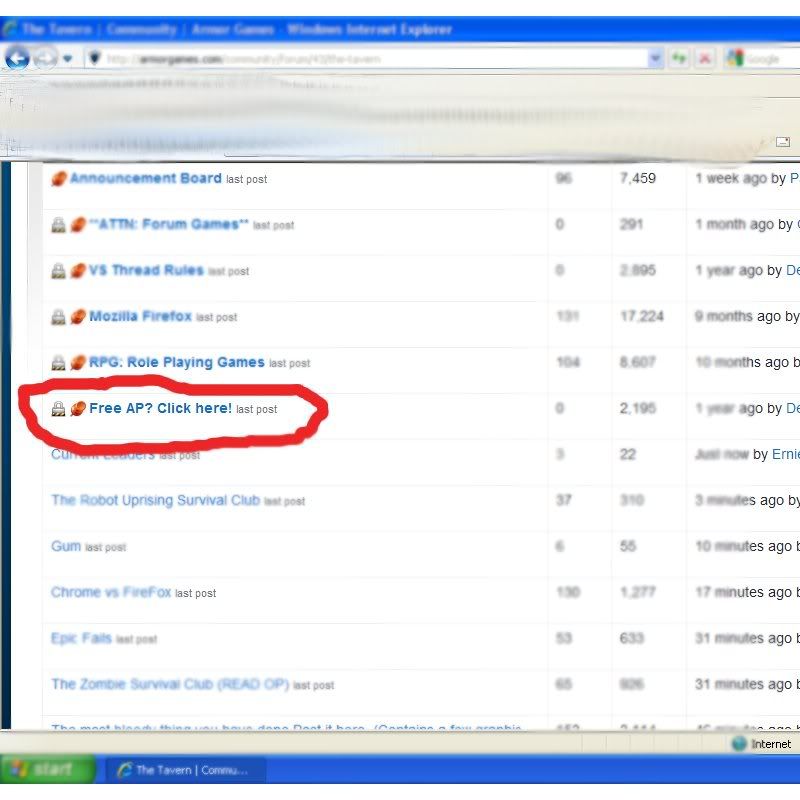Open the Epic Fails thread
Screen dimensions: 800x800
[81, 638]
